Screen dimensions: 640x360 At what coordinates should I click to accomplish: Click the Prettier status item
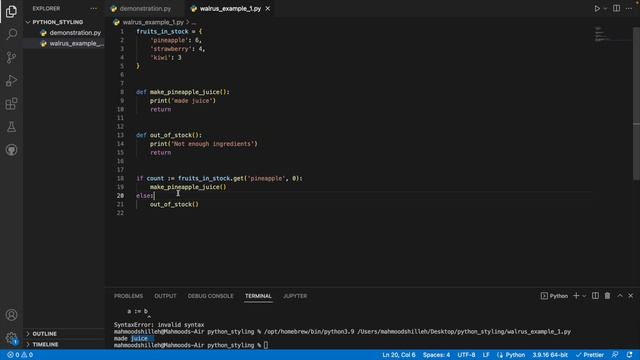(x=589, y=355)
